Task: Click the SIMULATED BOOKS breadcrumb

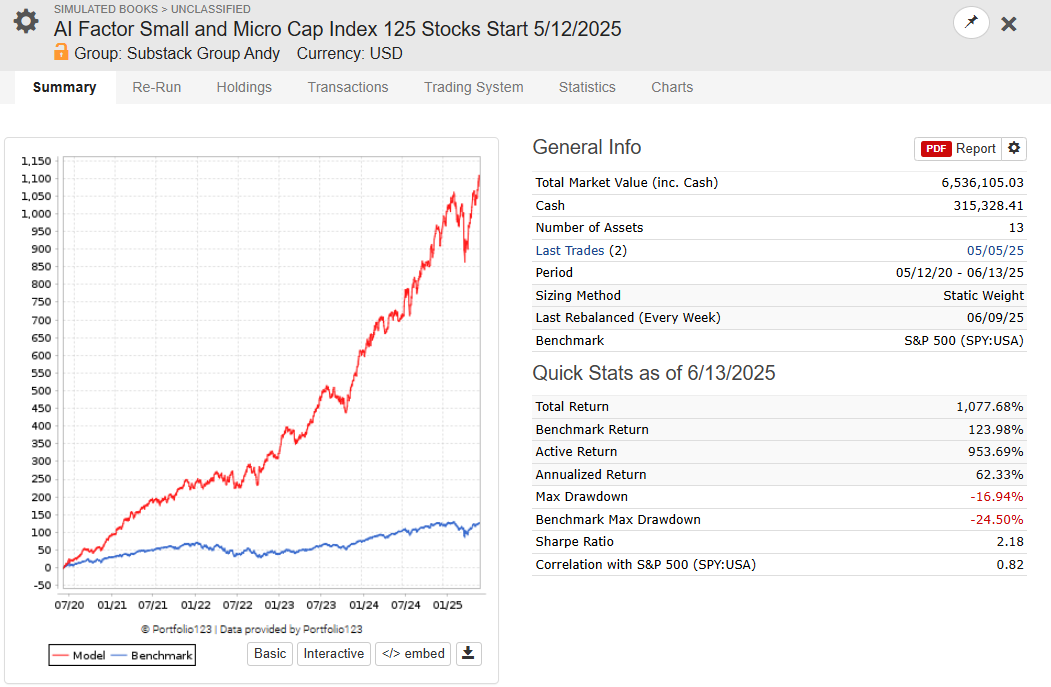Action: [106, 9]
